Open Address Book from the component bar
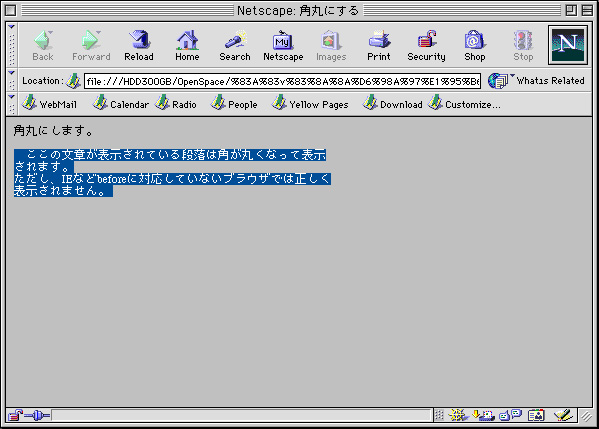The height and width of the screenshot is (429, 599). coord(536,415)
